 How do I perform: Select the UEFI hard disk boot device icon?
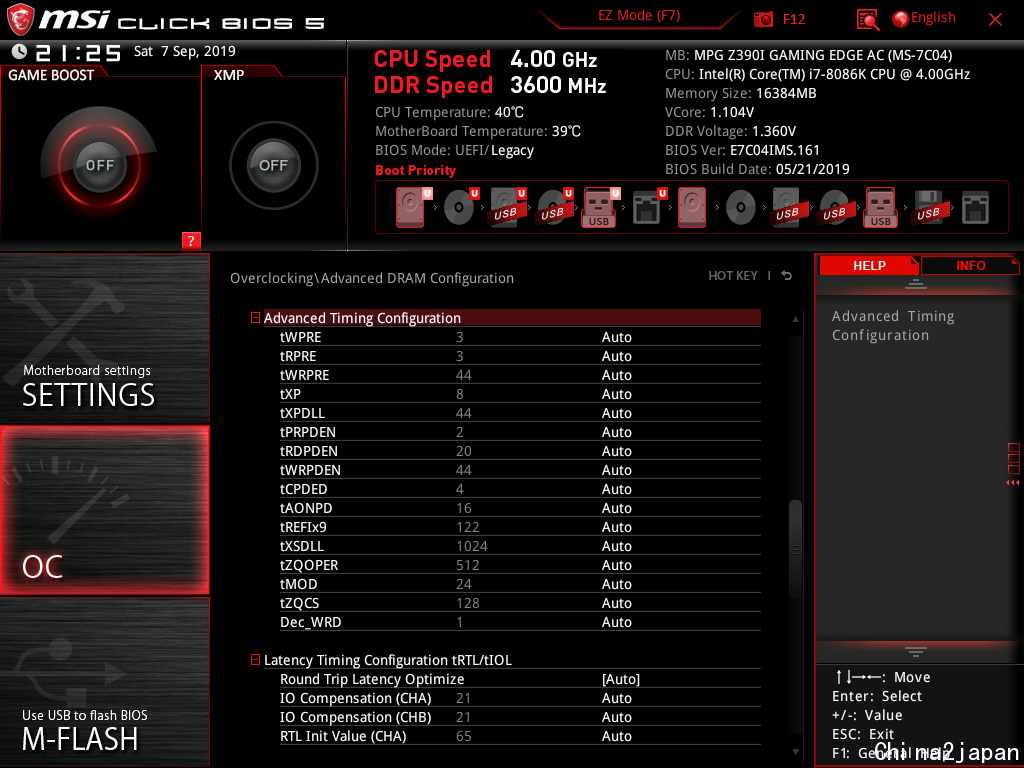point(413,207)
